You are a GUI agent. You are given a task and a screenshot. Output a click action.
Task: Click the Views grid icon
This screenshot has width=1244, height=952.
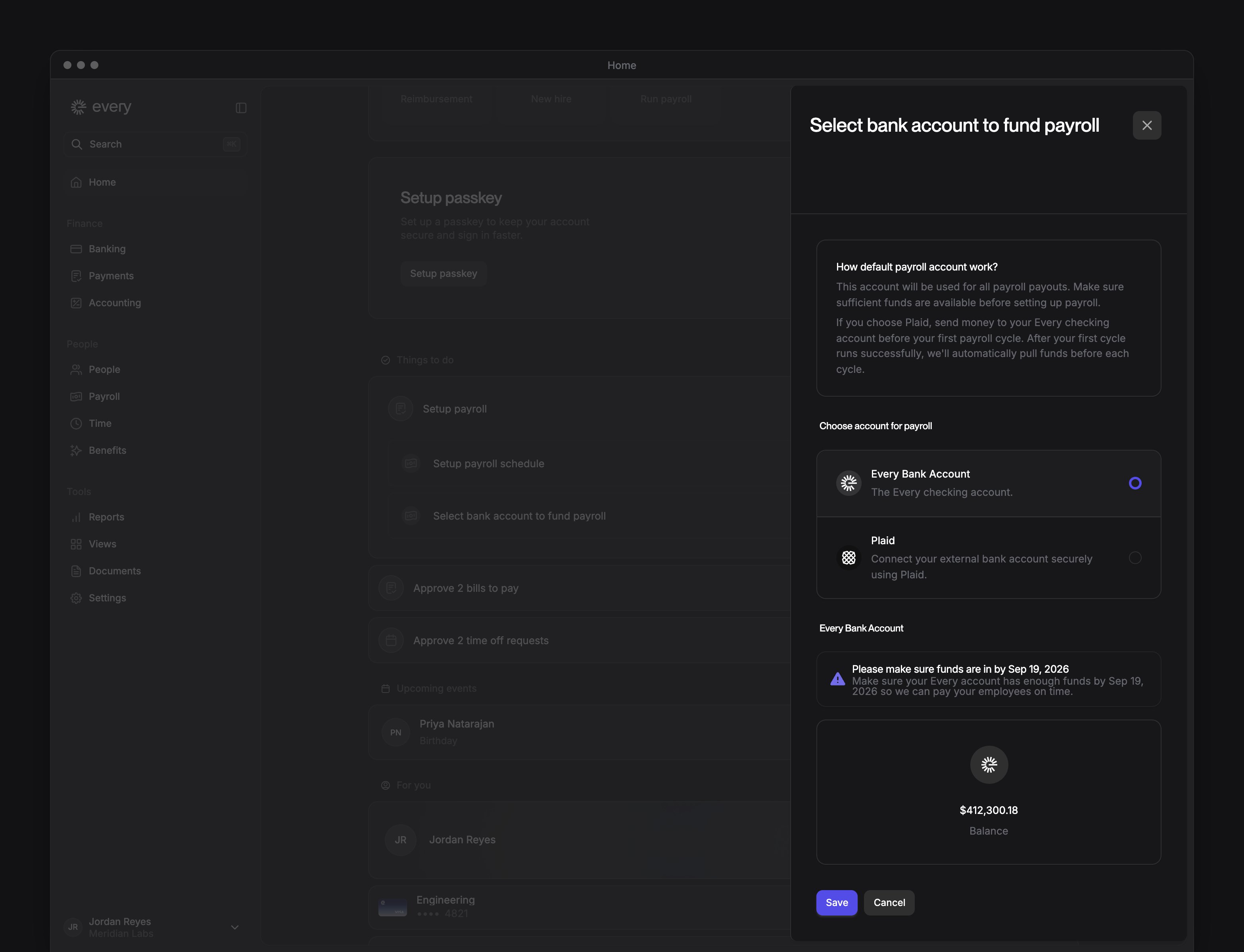click(76, 544)
